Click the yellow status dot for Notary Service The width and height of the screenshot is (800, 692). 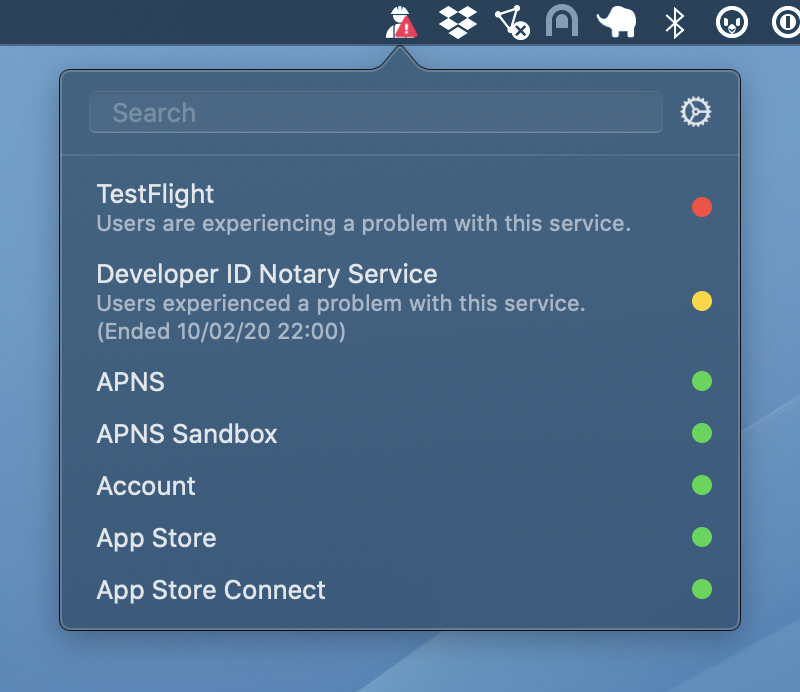point(702,301)
